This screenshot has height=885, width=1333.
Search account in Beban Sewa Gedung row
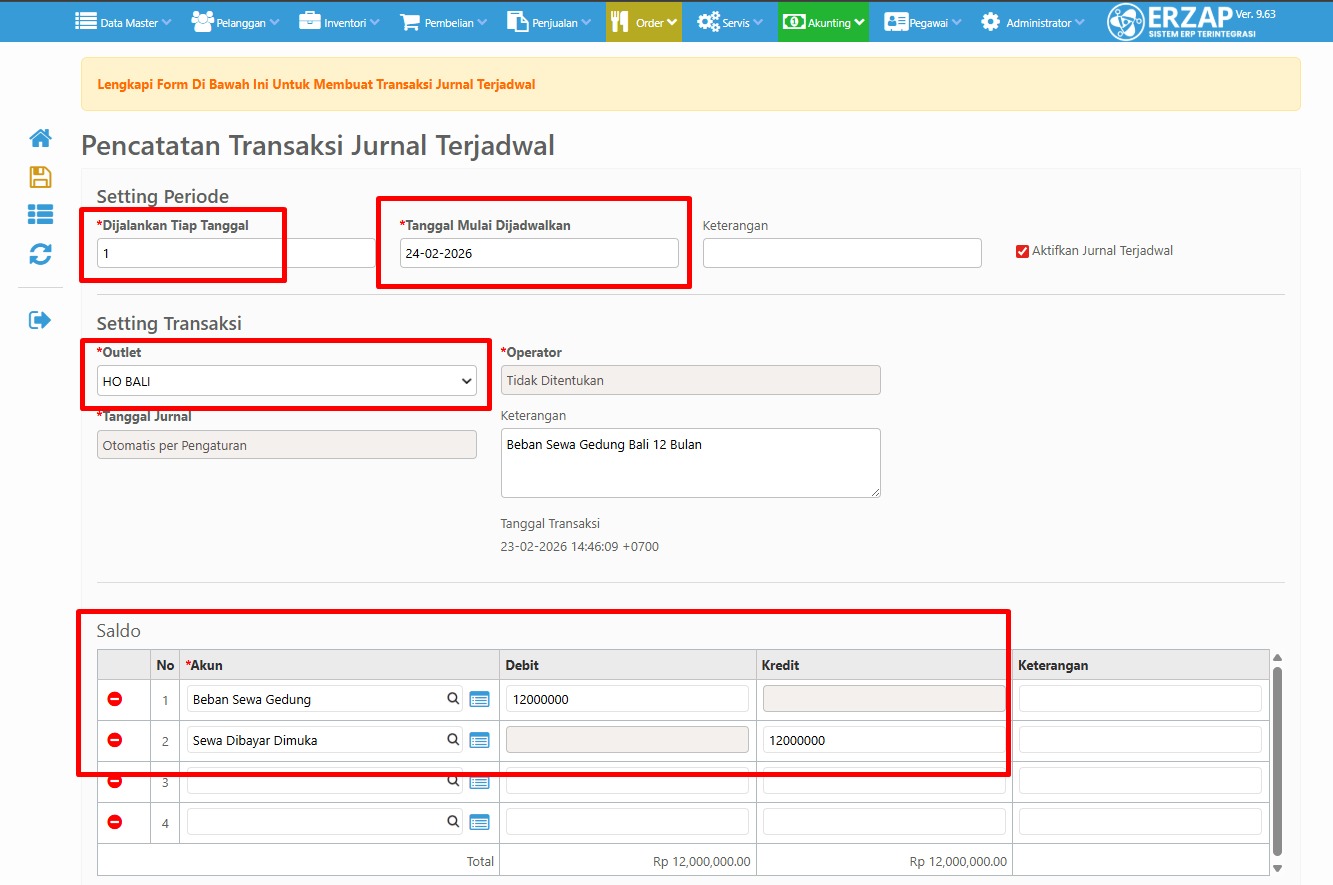[453, 699]
